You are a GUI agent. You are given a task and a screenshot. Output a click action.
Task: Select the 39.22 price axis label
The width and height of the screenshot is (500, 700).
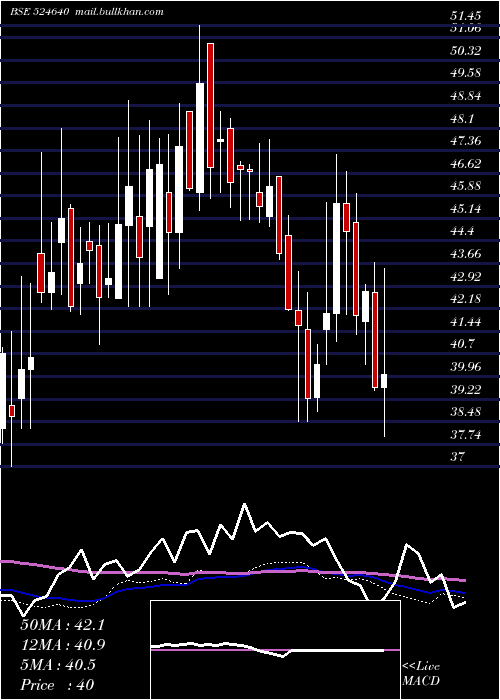(x=466, y=389)
